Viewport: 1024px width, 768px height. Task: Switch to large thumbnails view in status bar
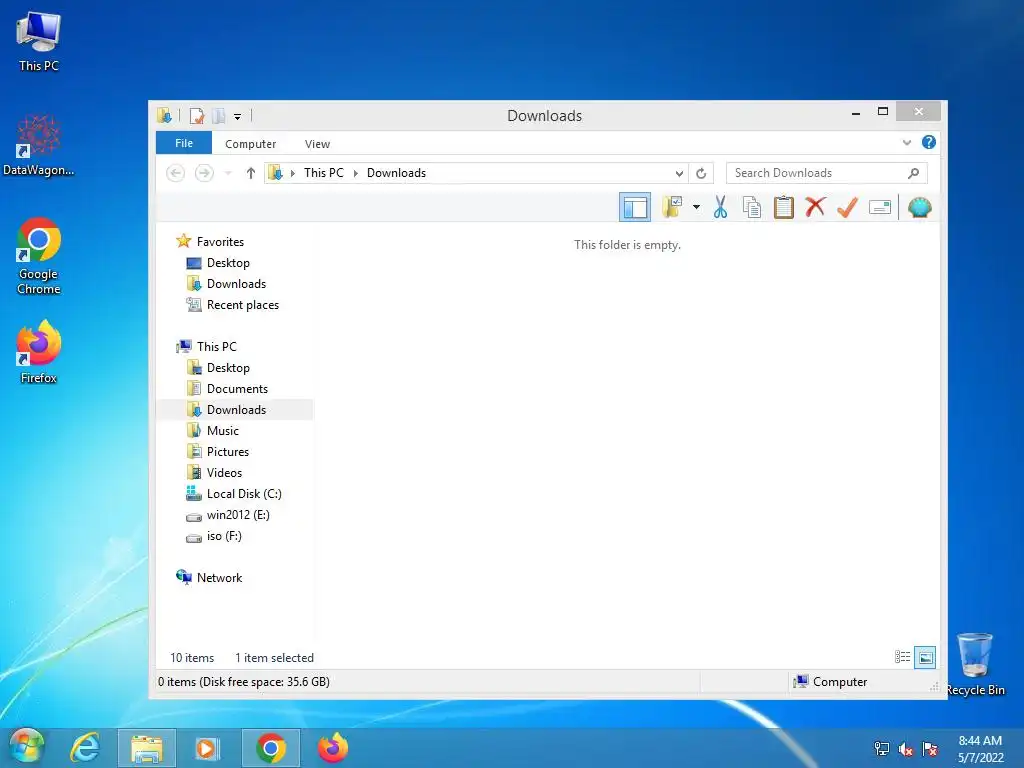click(925, 657)
